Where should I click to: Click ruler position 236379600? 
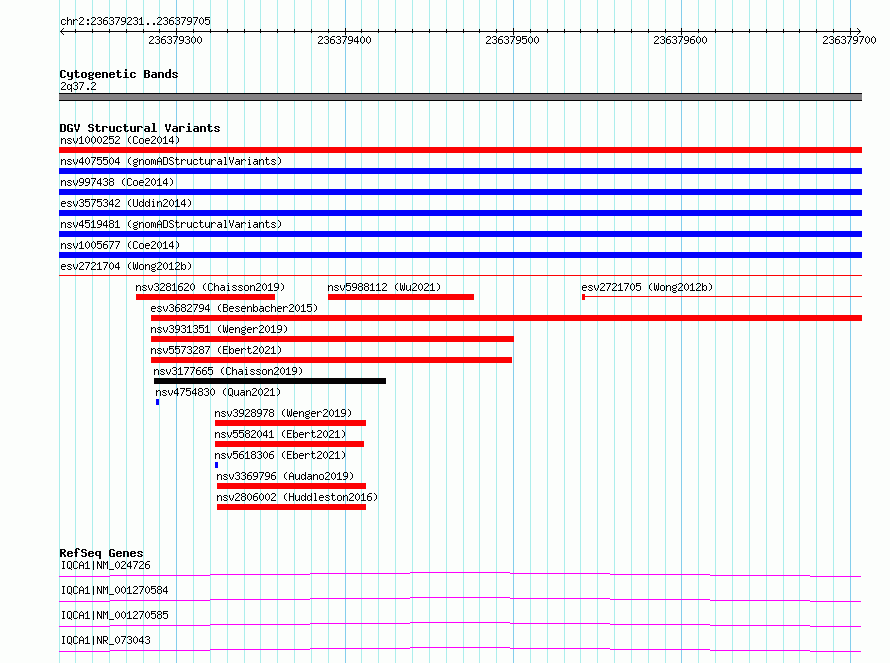[681, 40]
